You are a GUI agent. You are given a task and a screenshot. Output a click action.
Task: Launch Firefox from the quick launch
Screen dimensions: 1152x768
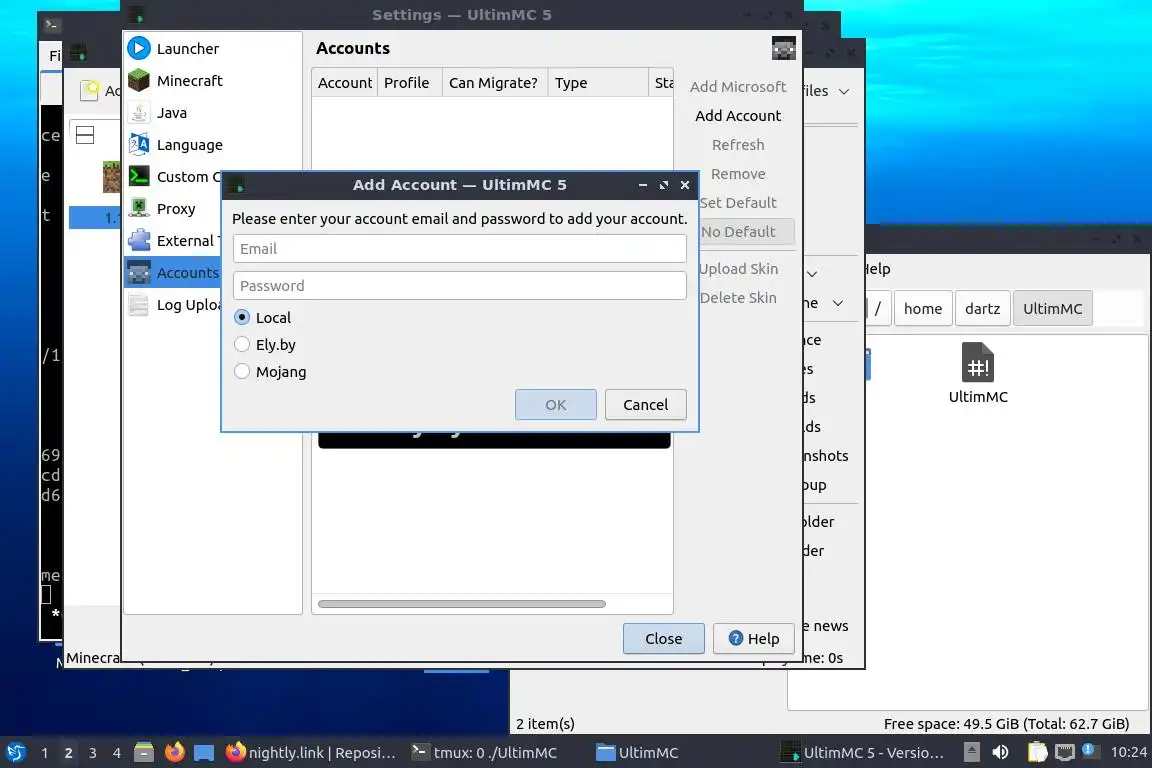[x=174, y=752]
